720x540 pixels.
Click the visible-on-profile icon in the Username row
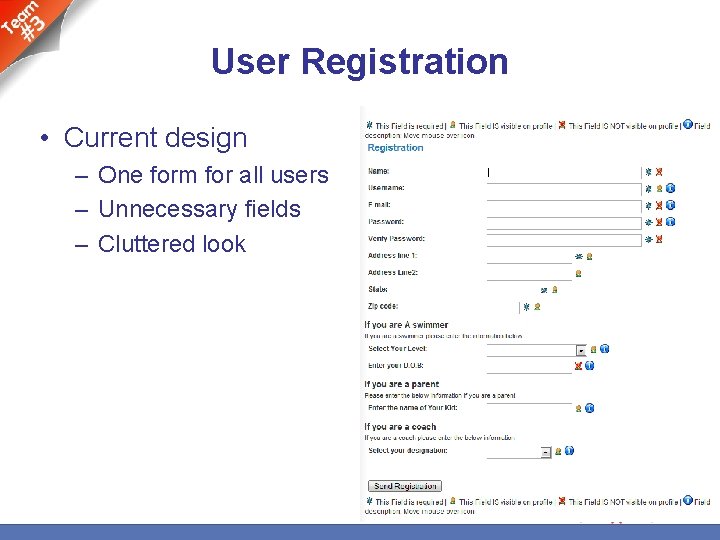coord(659,189)
